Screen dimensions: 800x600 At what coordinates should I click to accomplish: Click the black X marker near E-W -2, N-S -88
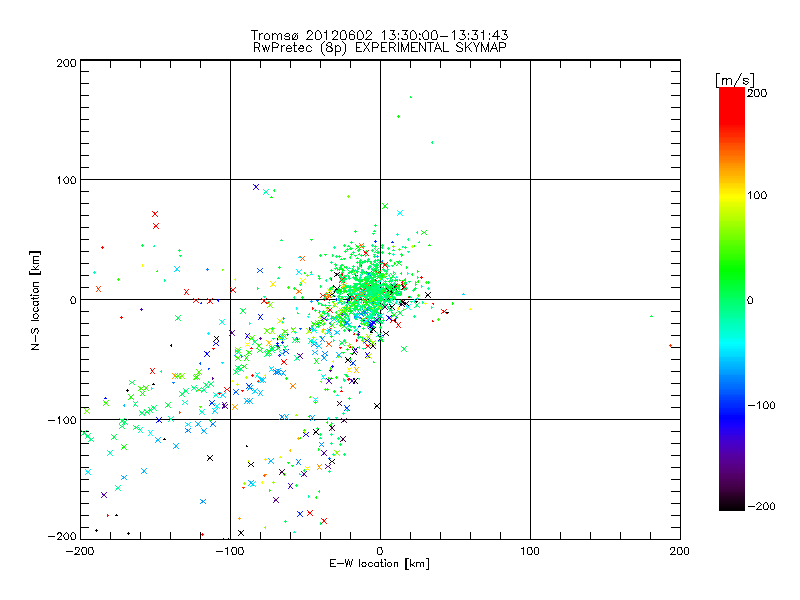click(377, 406)
